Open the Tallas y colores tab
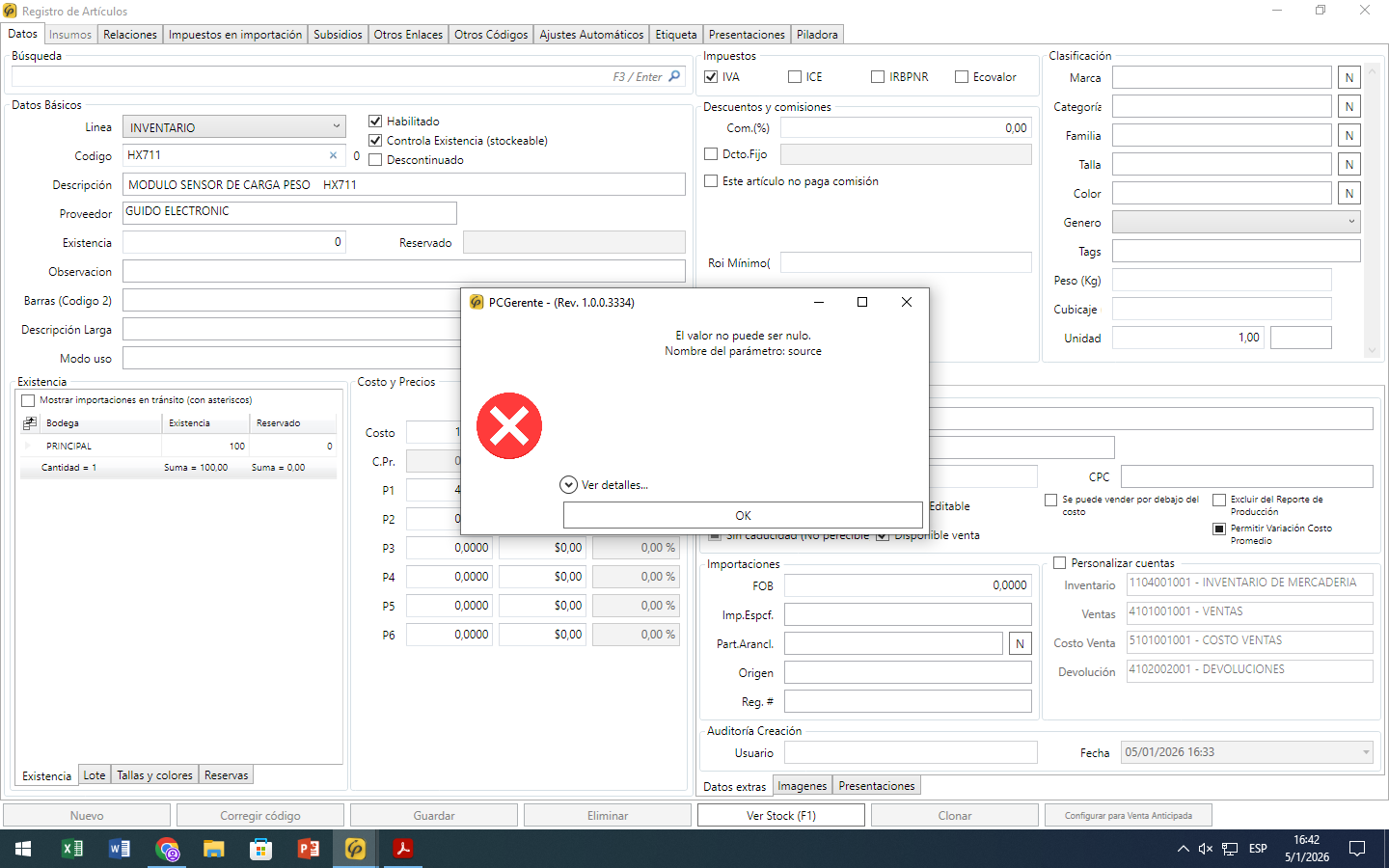 [154, 775]
